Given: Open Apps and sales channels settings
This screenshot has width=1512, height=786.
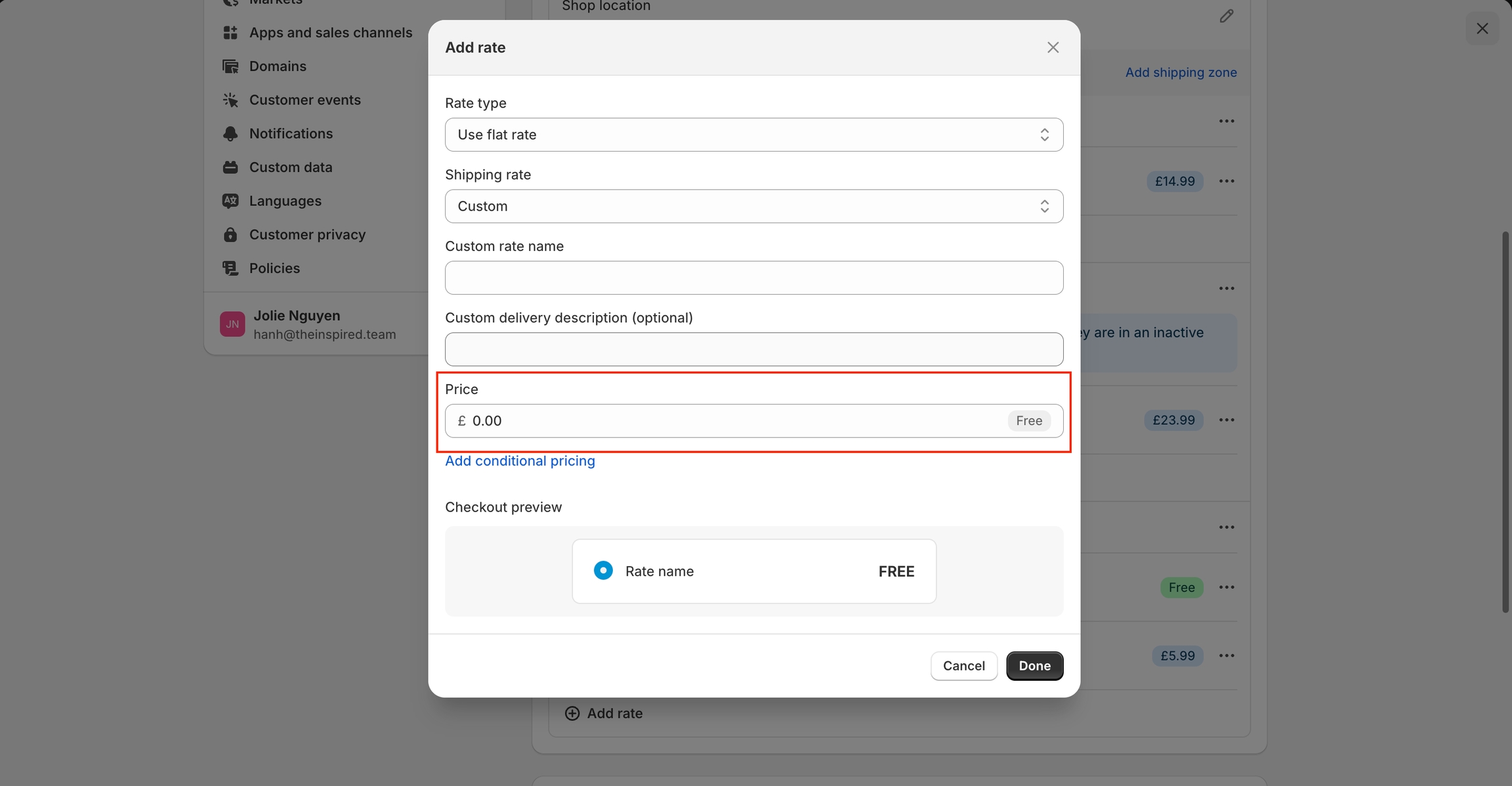Looking at the screenshot, I should pyautogui.click(x=330, y=33).
